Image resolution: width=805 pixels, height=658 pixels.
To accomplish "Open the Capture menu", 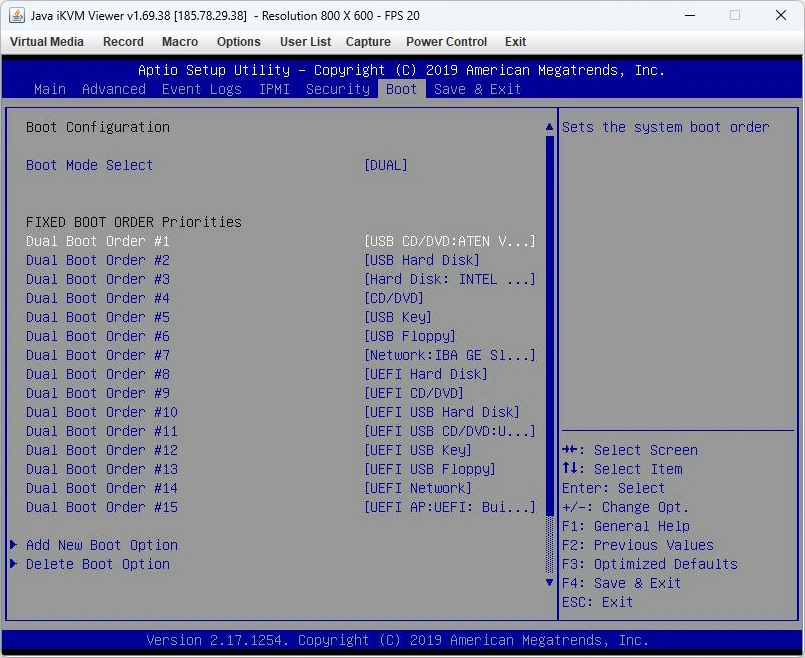I will point(368,42).
